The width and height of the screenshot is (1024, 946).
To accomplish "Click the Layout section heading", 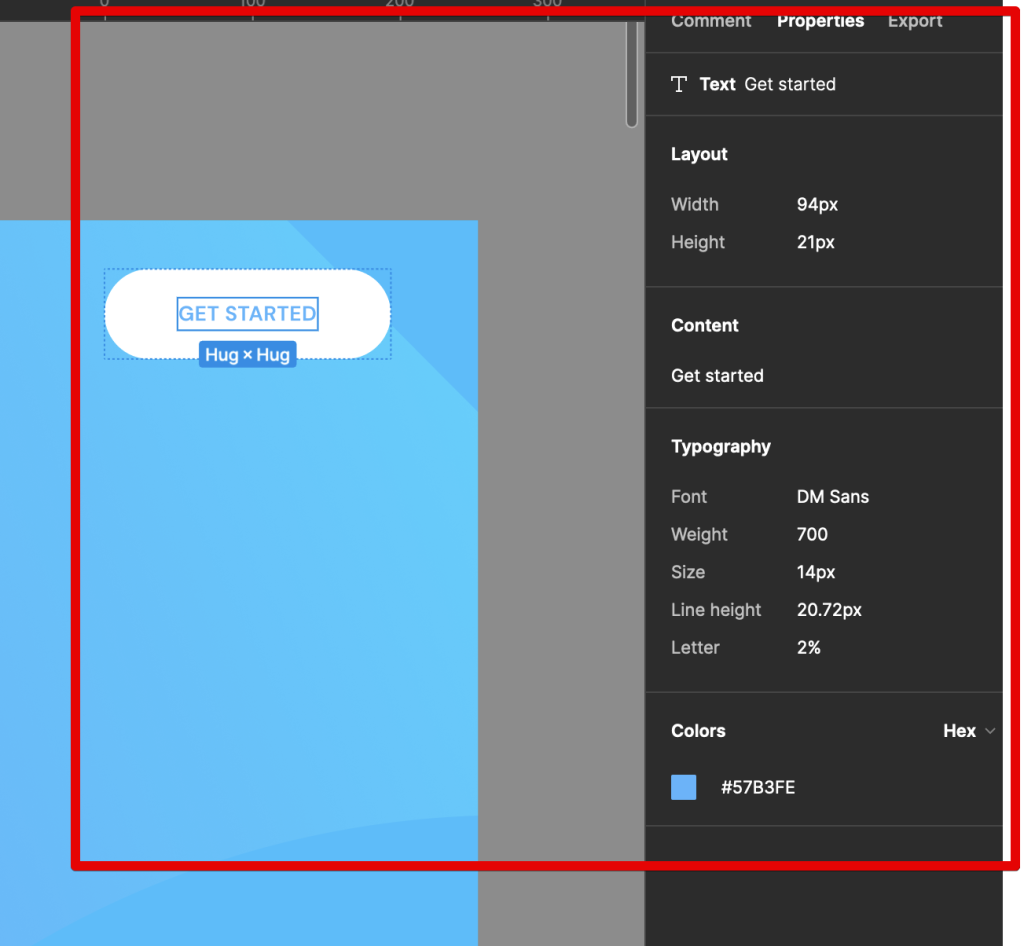I will (x=699, y=154).
